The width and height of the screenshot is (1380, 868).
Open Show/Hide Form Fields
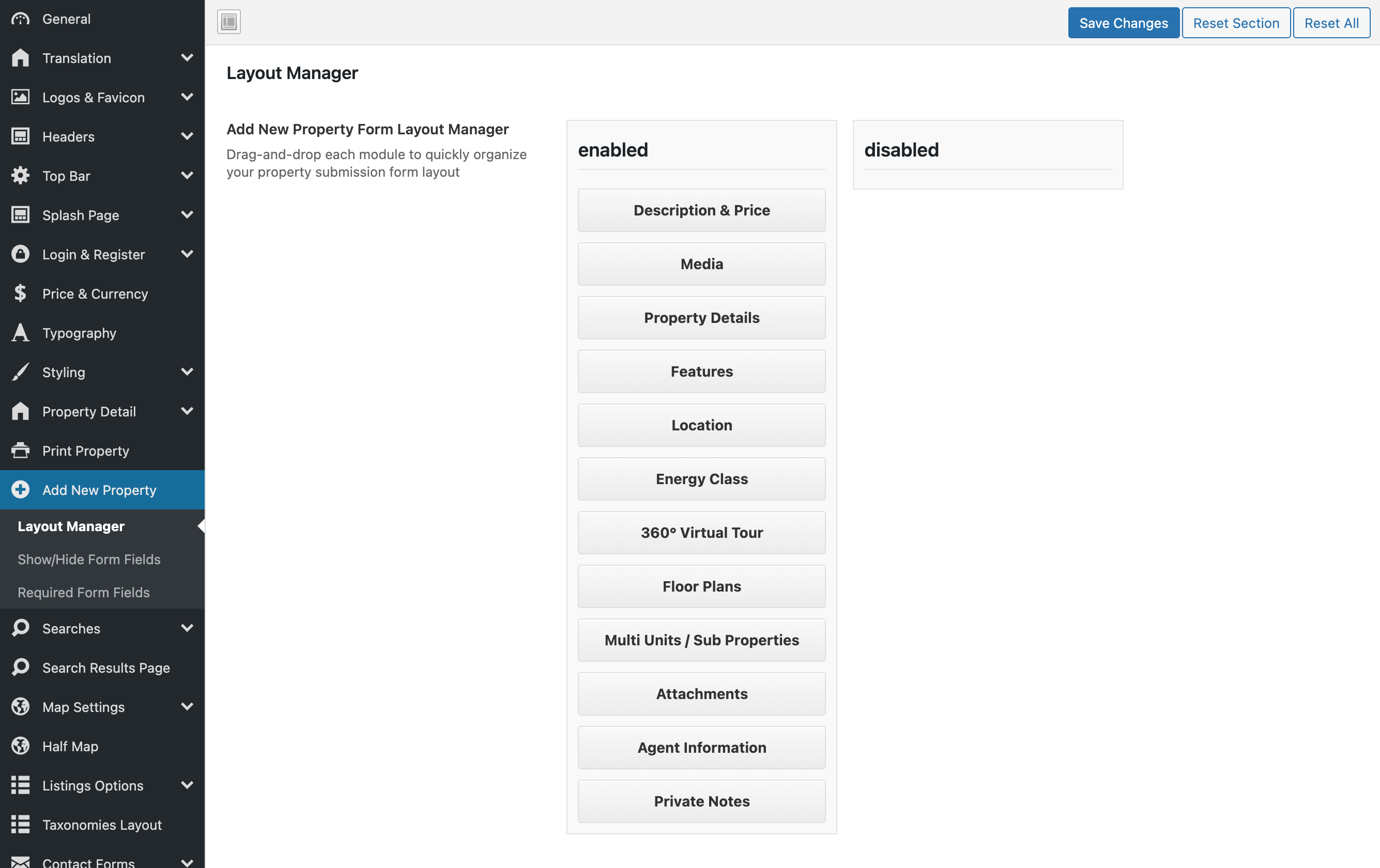point(89,559)
